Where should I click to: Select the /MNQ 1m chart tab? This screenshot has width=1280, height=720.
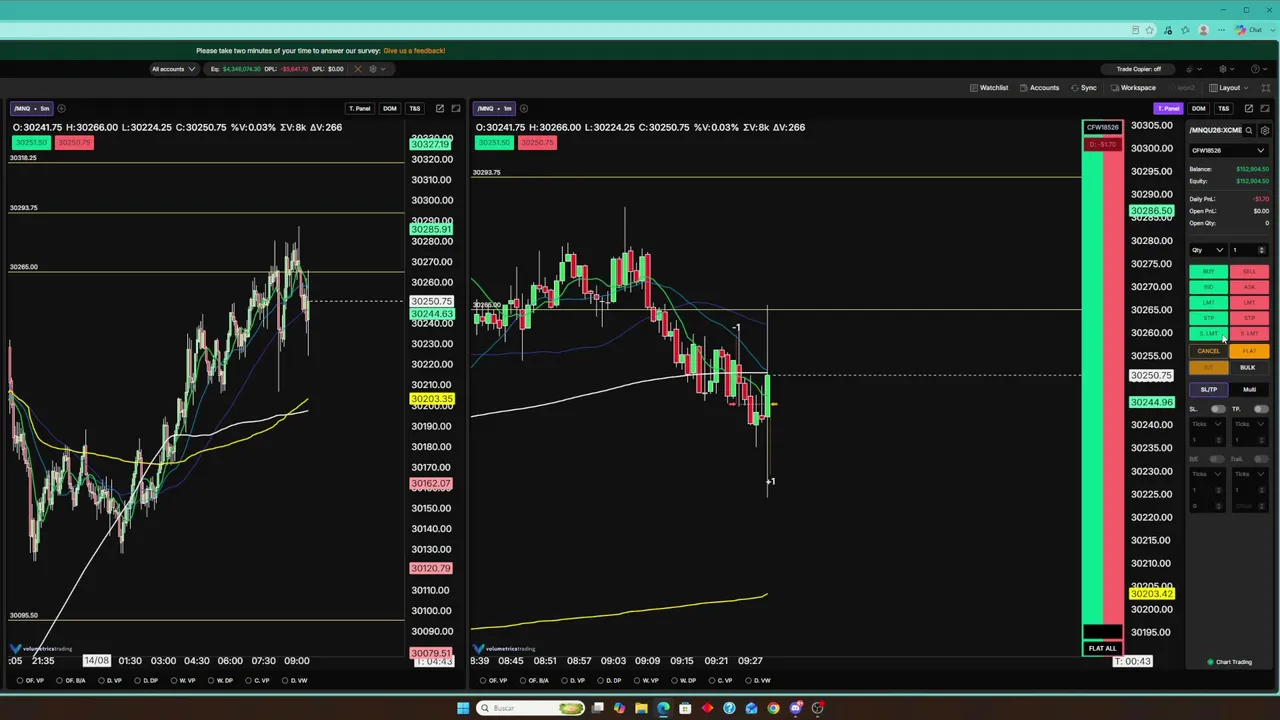tap(495, 108)
